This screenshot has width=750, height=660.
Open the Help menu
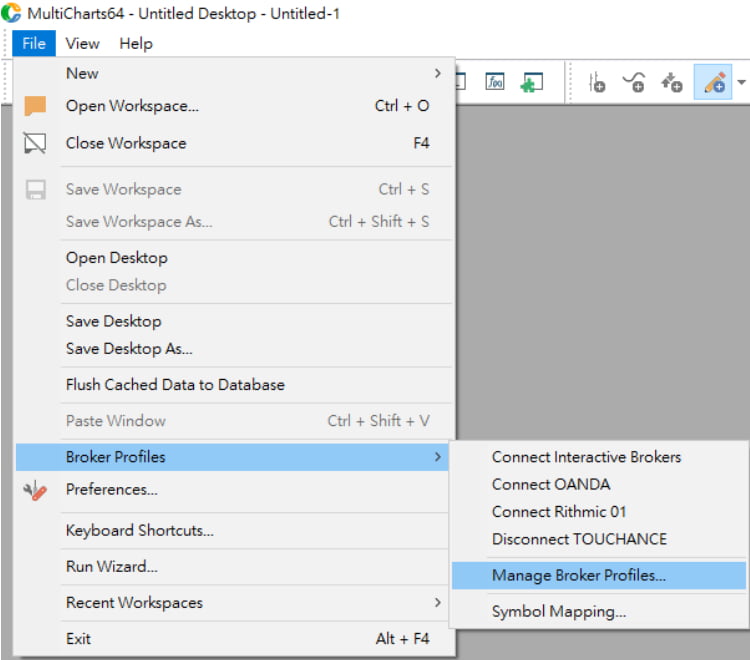point(136,44)
